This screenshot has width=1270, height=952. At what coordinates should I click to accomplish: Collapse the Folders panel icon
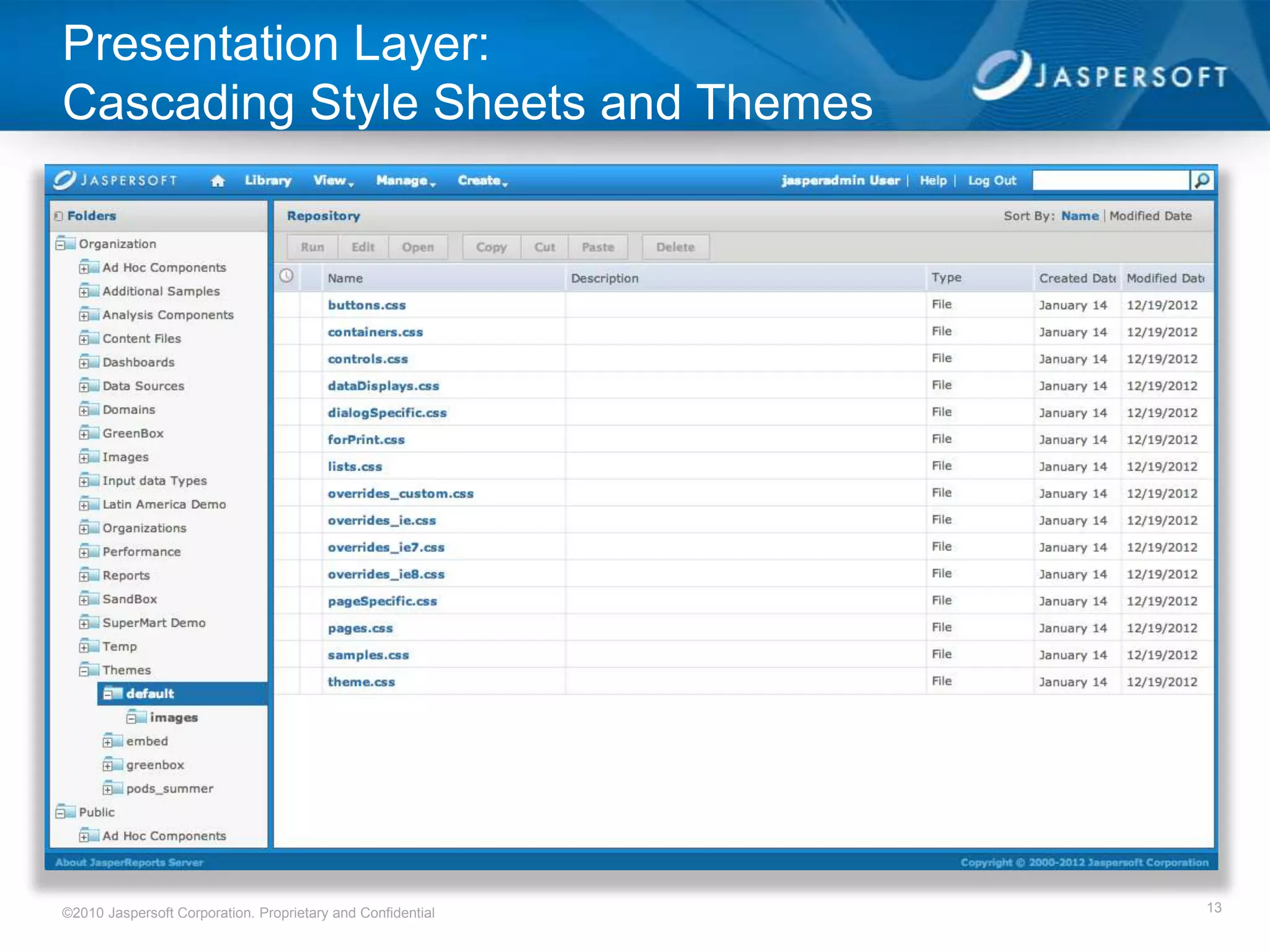tap(58, 216)
